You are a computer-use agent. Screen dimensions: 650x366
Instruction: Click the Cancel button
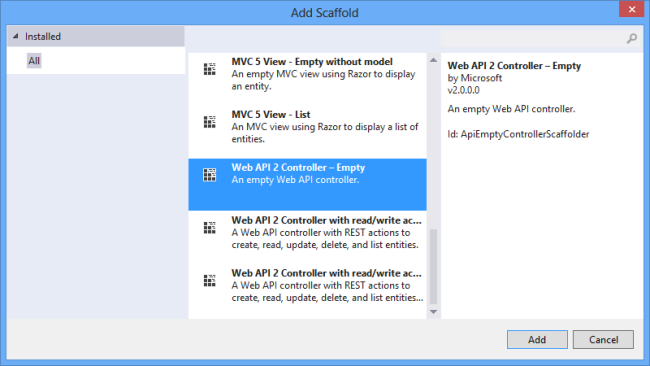[603, 339]
